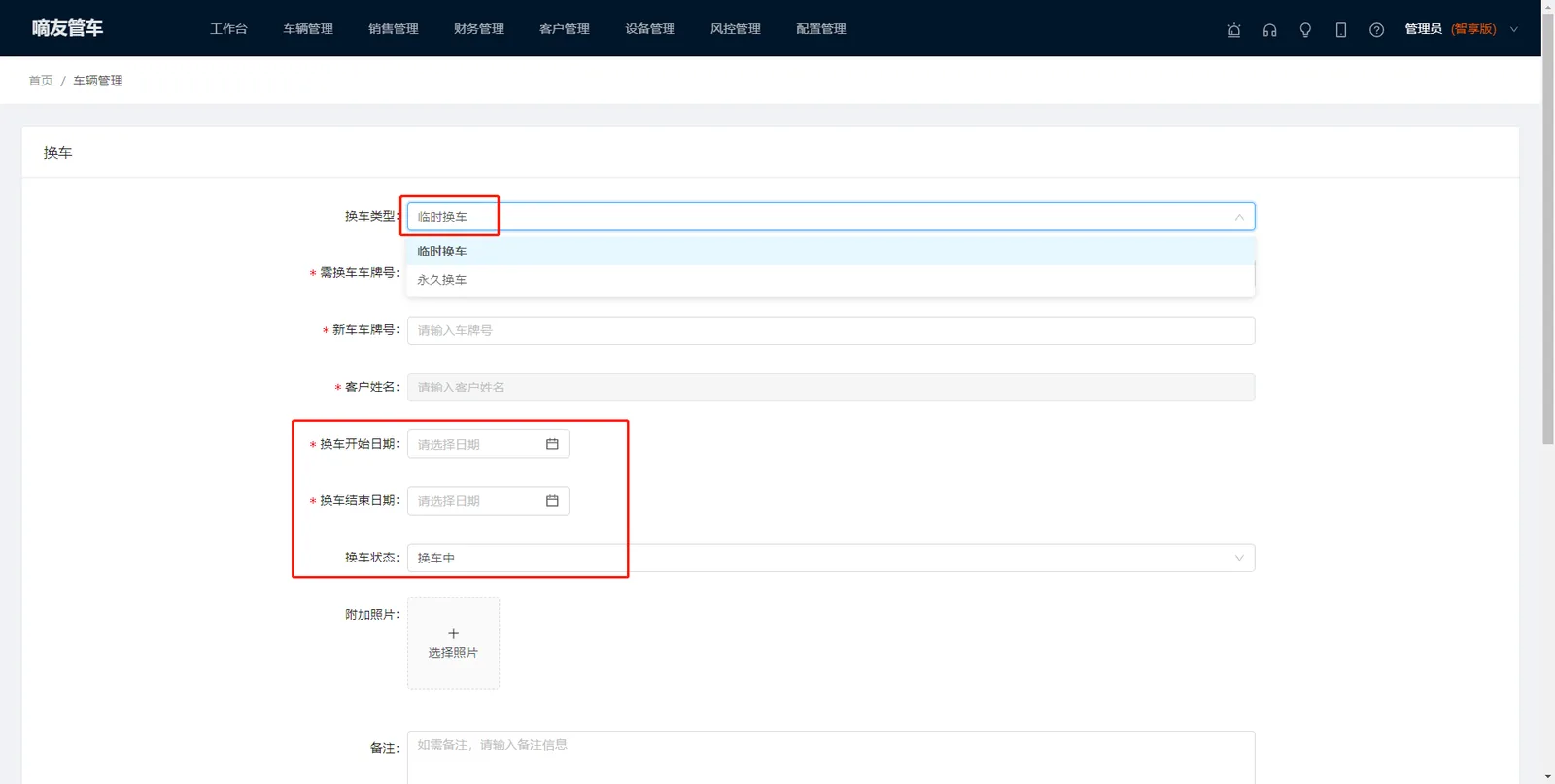Image resolution: width=1555 pixels, height=784 pixels.
Task: Click the 换车结束日期 date field
Action: tap(488, 501)
